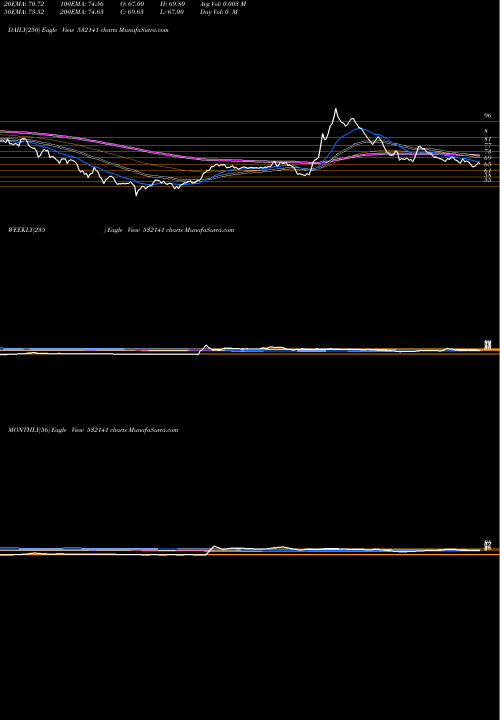Click the 96 price axis label

(488, 116)
